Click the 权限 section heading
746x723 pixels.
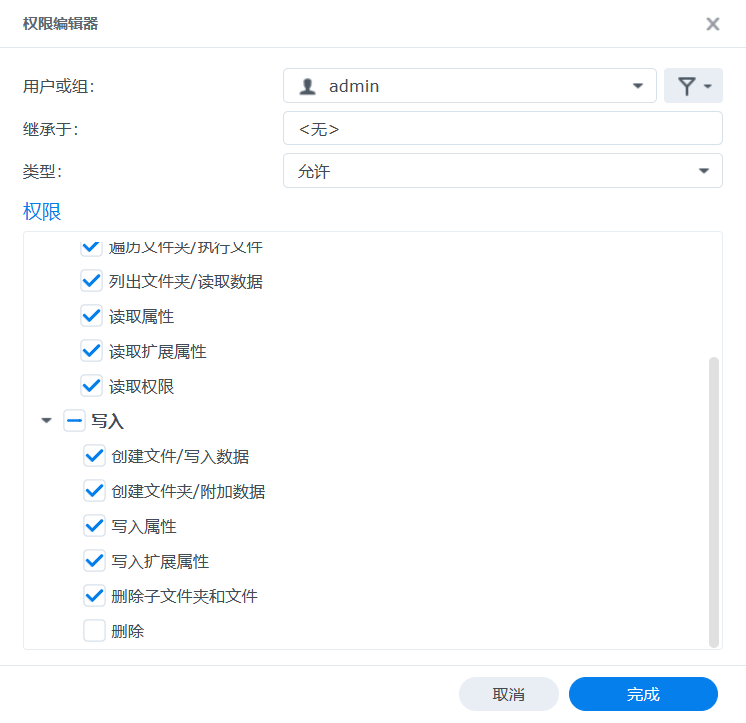[x=42, y=212]
